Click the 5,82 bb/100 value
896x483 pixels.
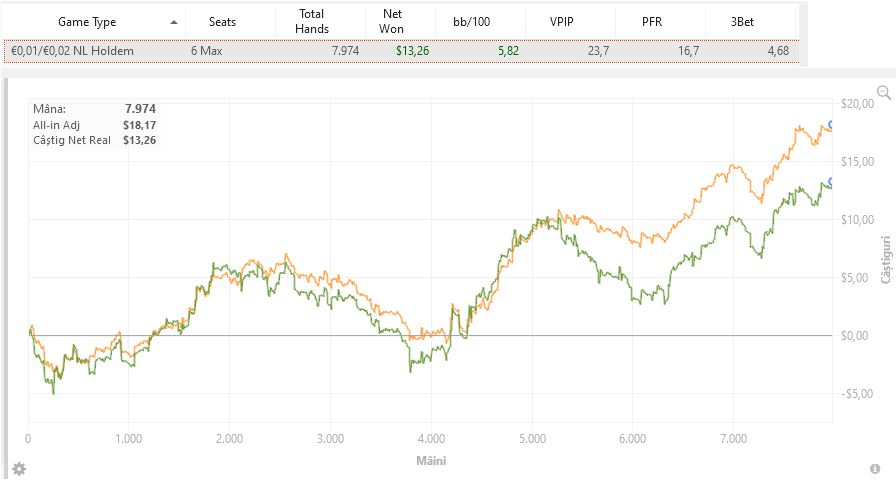click(509, 51)
